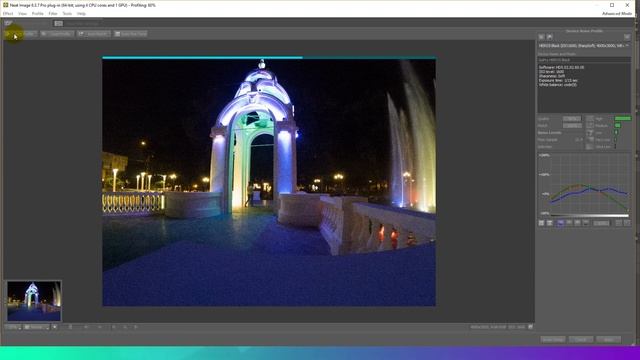
Task: Toggle the Ultra Low noise level icon
Action: (x=590, y=147)
